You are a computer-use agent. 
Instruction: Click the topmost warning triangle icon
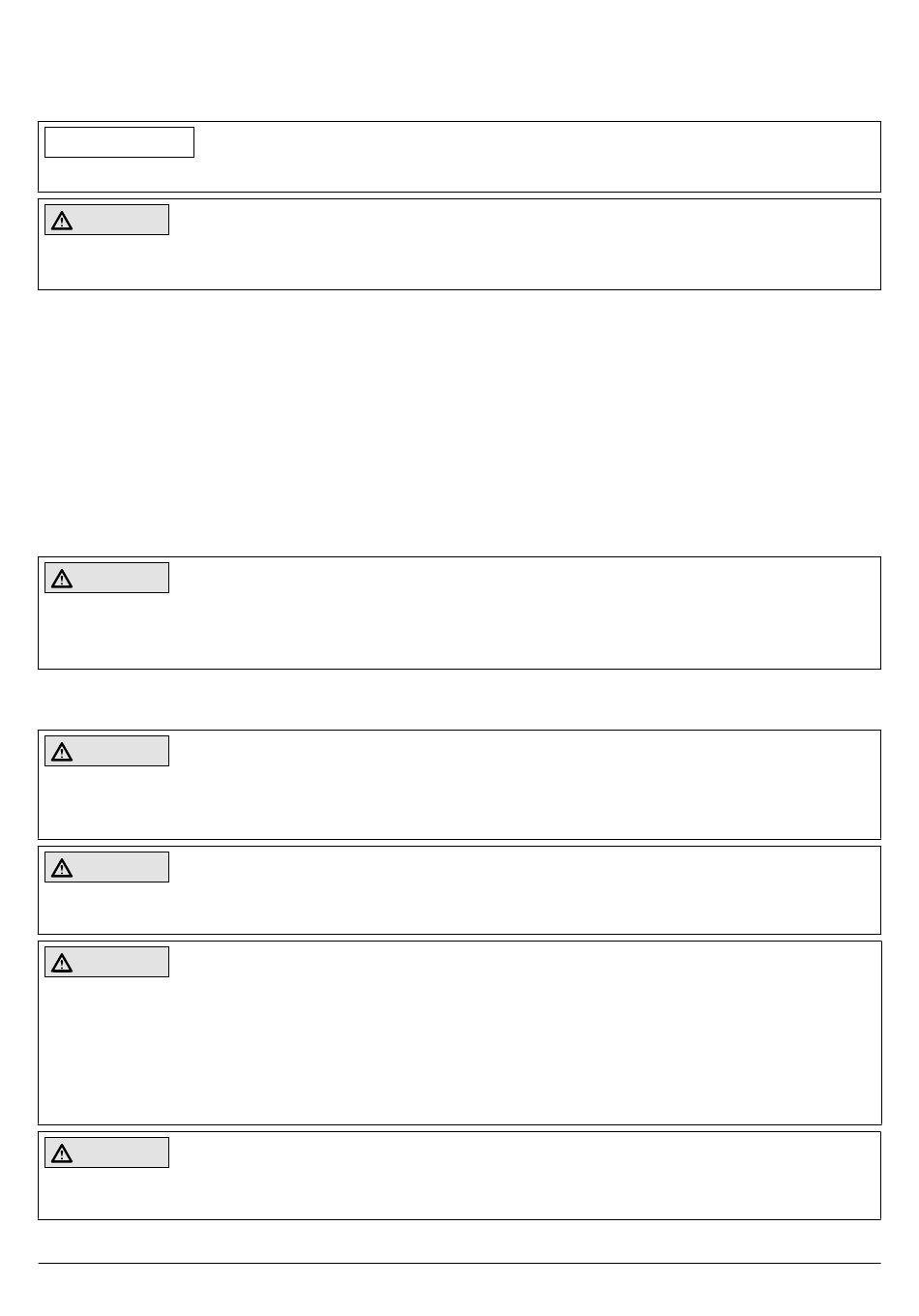(62, 221)
